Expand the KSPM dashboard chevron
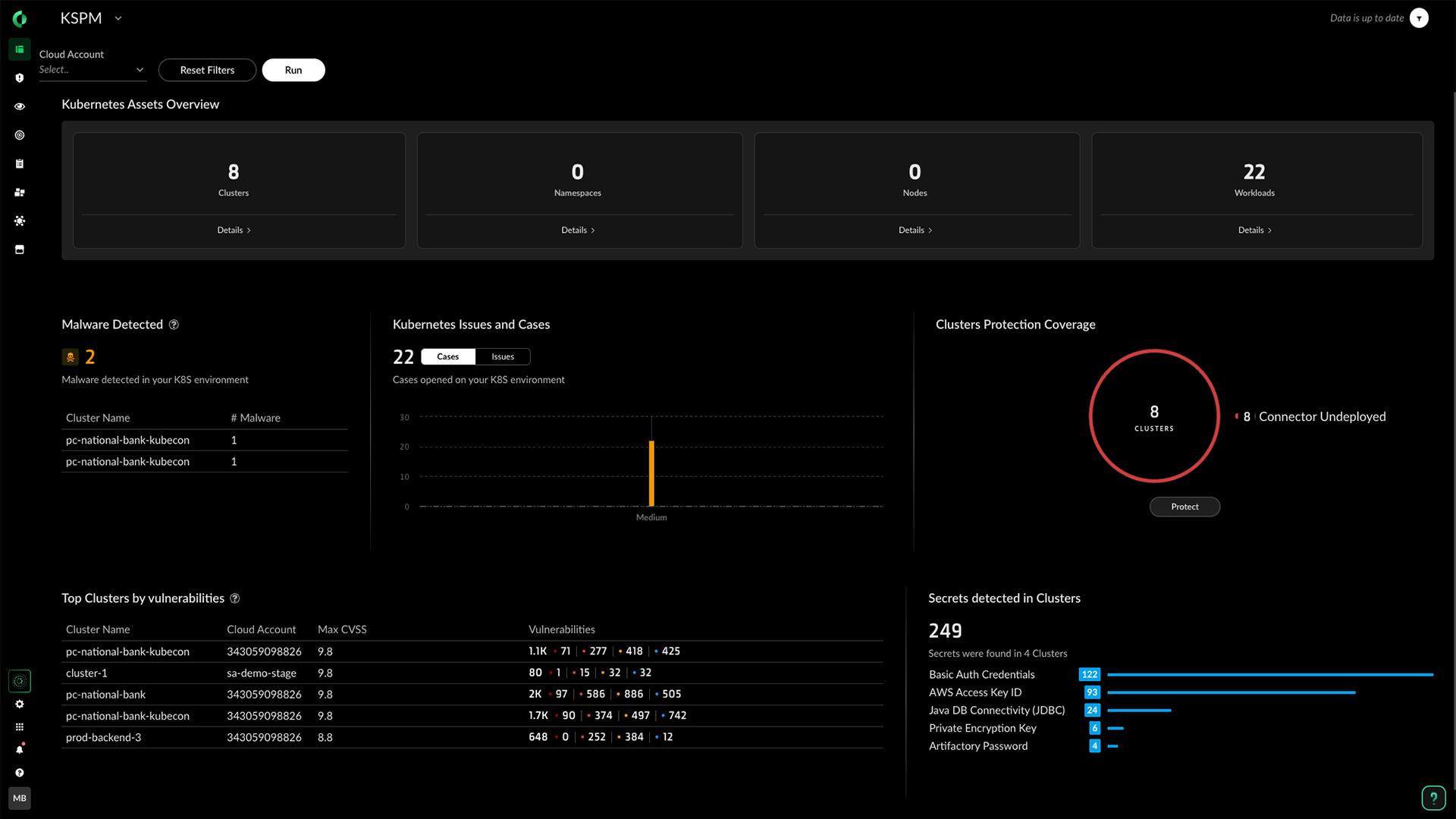The width and height of the screenshot is (1456, 819). point(118,18)
